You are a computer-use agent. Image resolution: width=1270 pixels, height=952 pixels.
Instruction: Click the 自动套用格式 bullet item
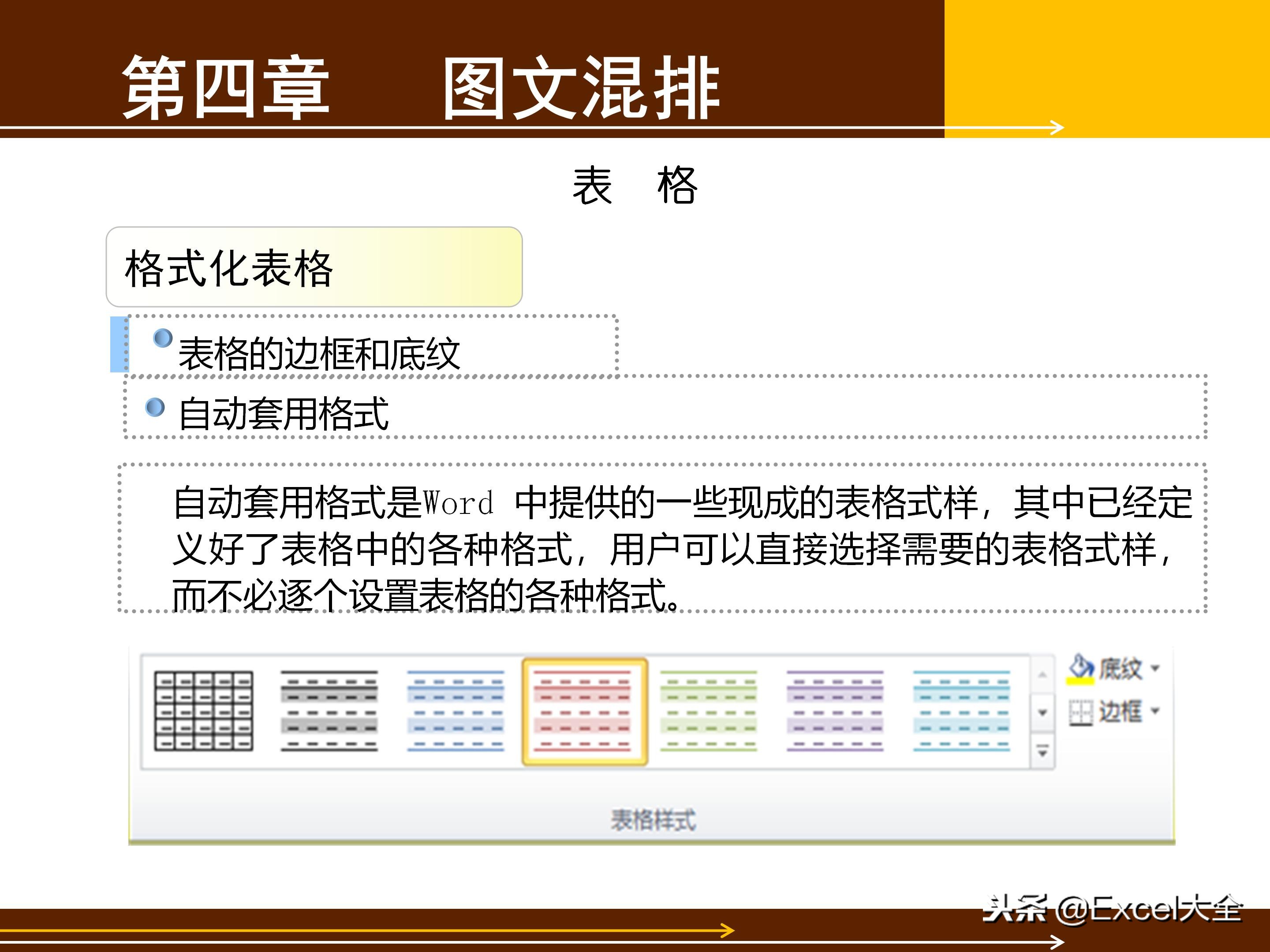coord(284,415)
